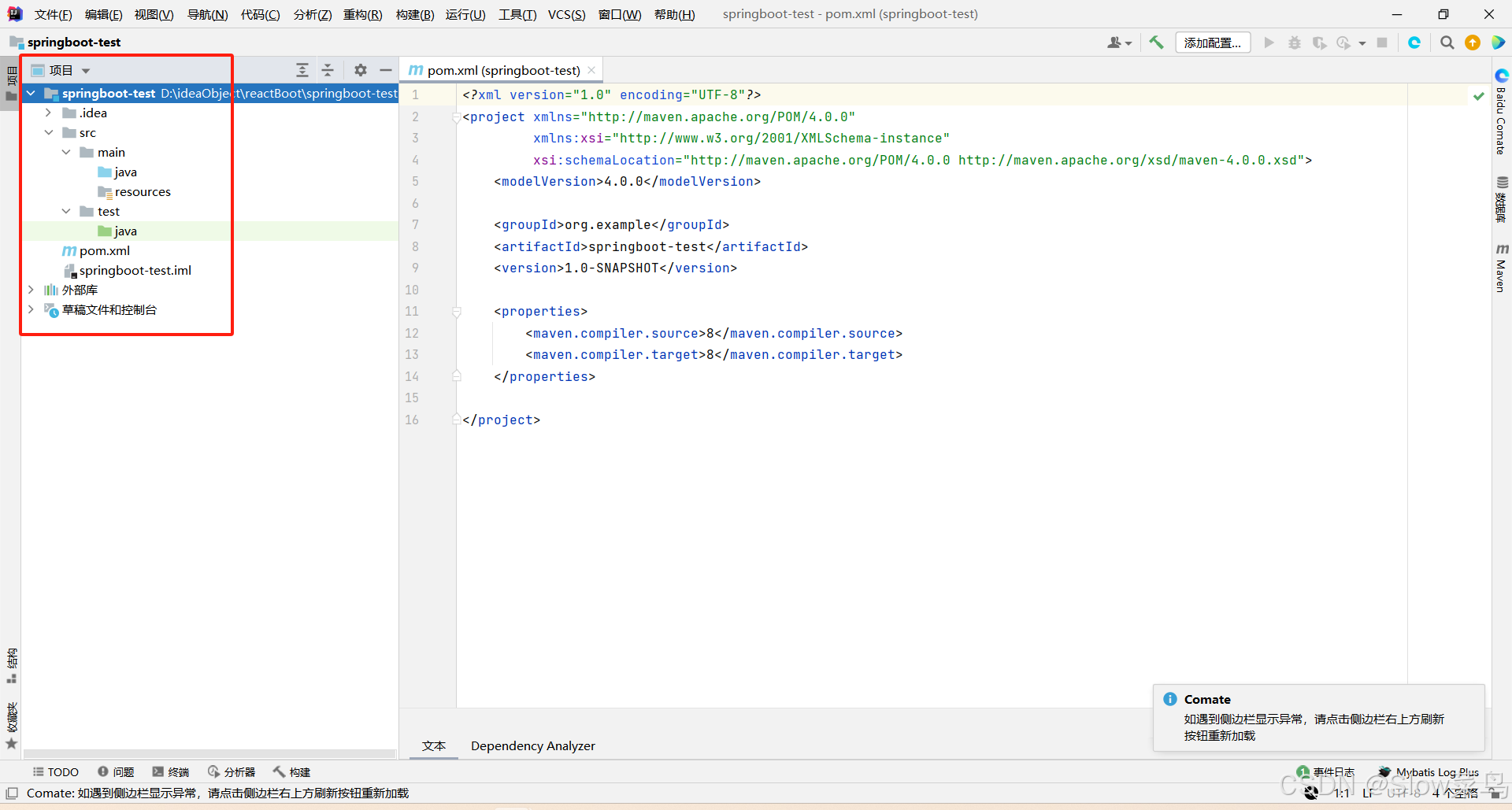
Task: Open the 导航(N) Navigate menu
Action: (x=207, y=14)
